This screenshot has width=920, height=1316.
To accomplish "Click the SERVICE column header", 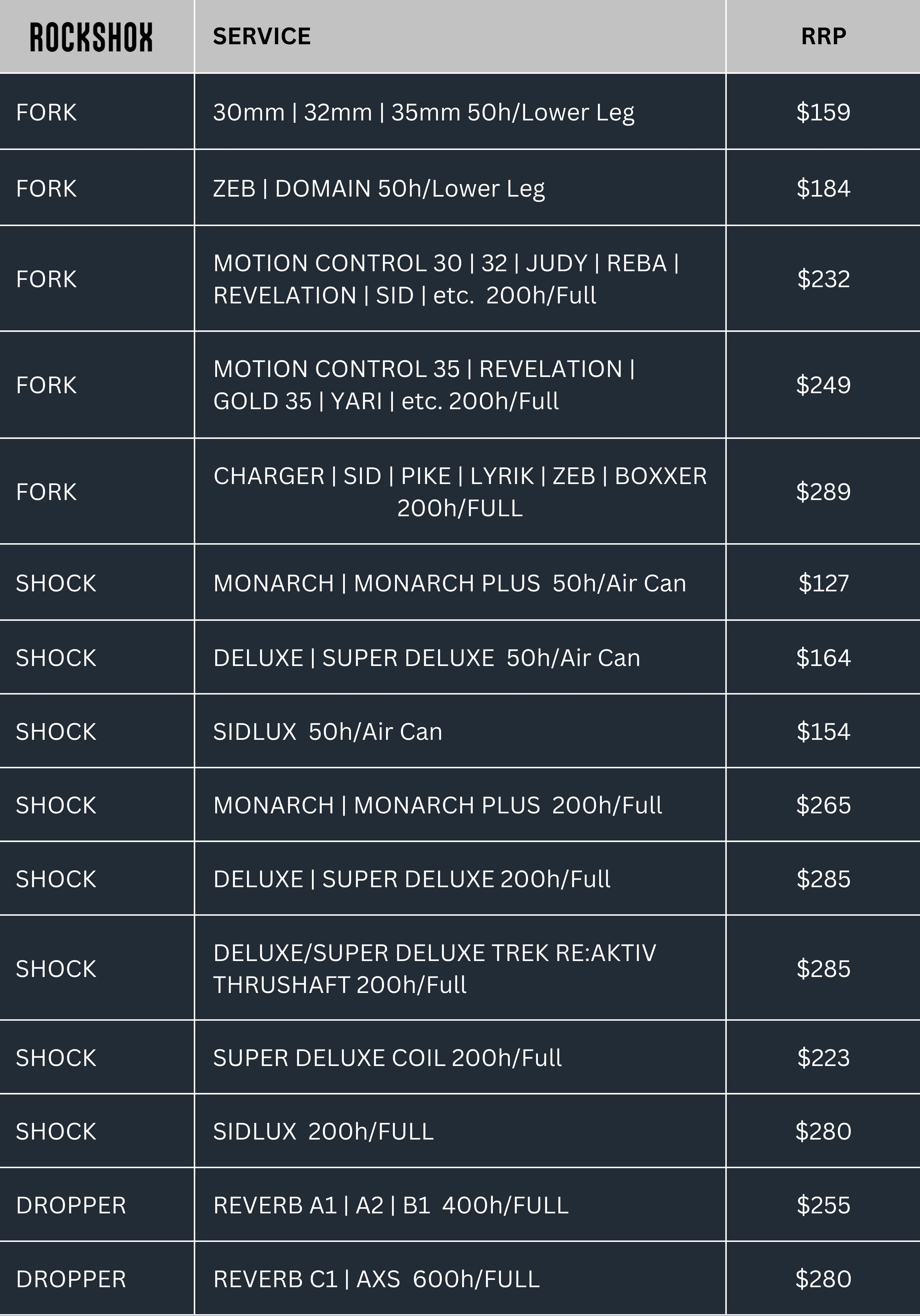I will [x=261, y=37].
